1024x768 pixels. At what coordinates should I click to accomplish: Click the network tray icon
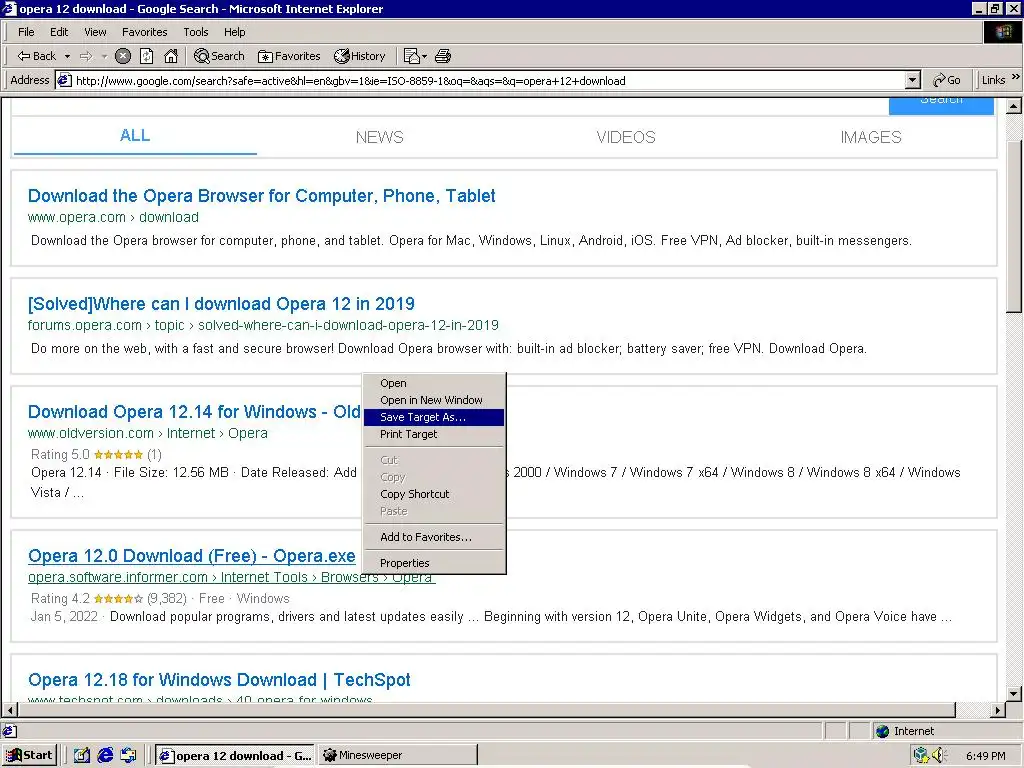click(921, 755)
